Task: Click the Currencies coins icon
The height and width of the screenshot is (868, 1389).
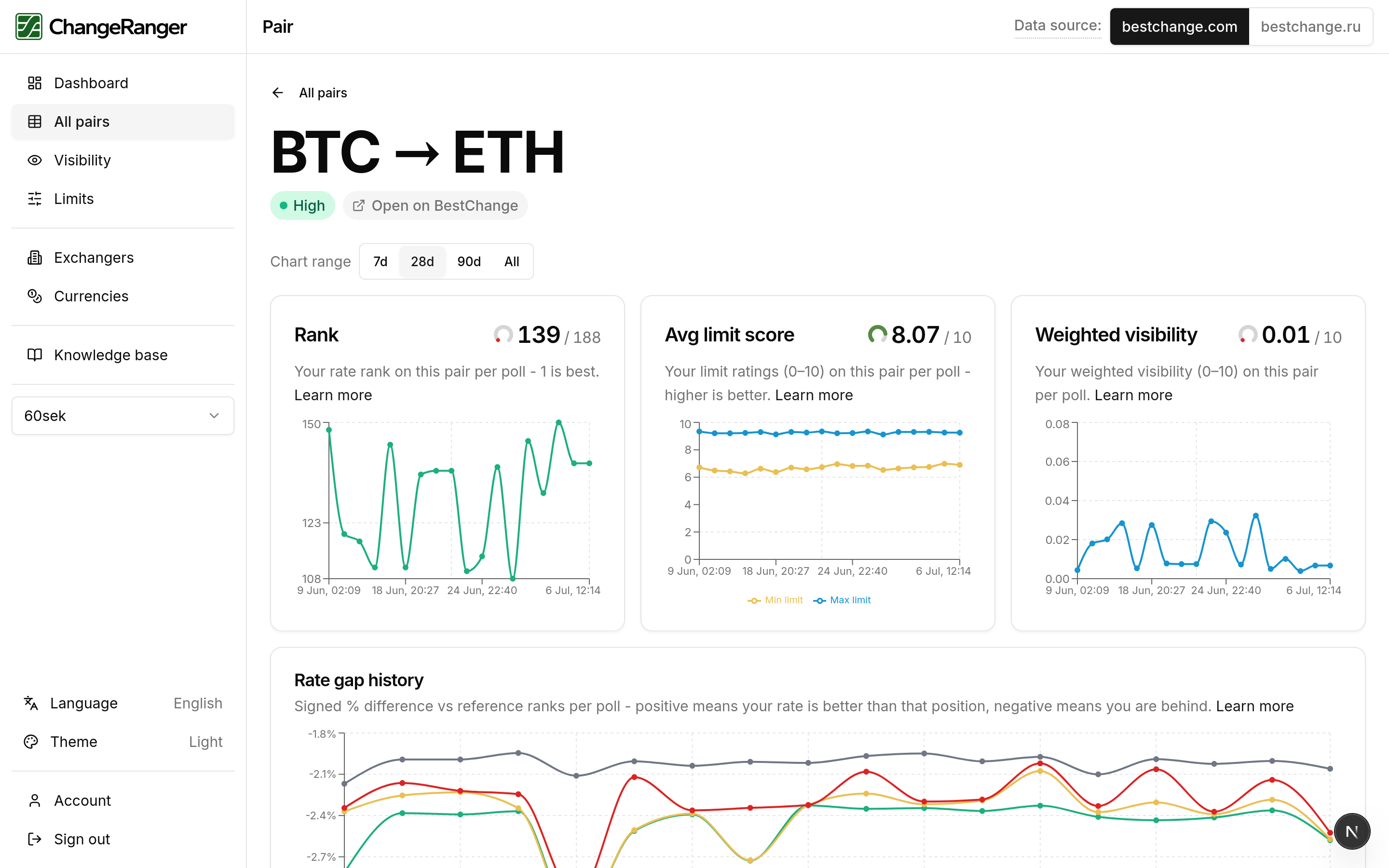Action: 34,296
